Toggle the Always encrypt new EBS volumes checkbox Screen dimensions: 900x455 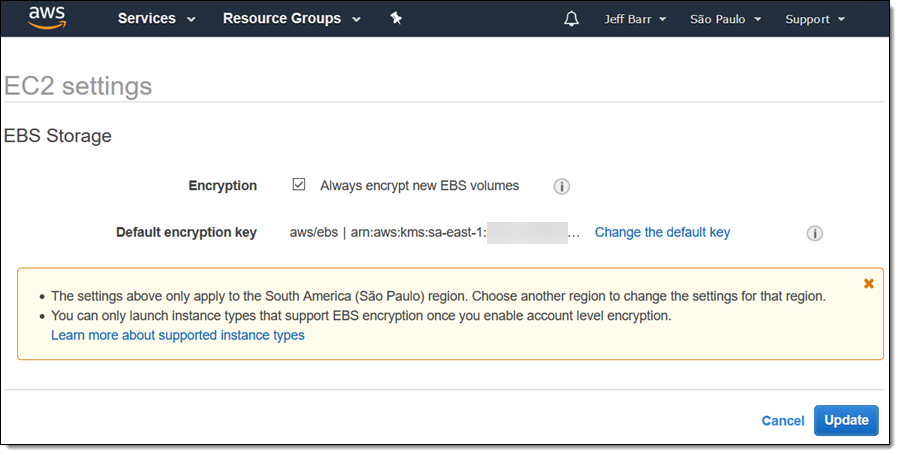299,185
